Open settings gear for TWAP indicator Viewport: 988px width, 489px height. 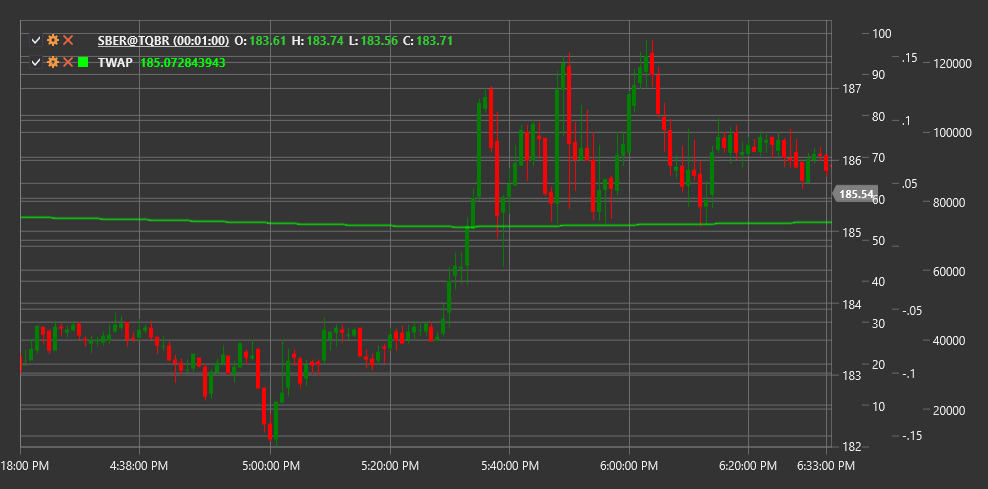[53, 62]
